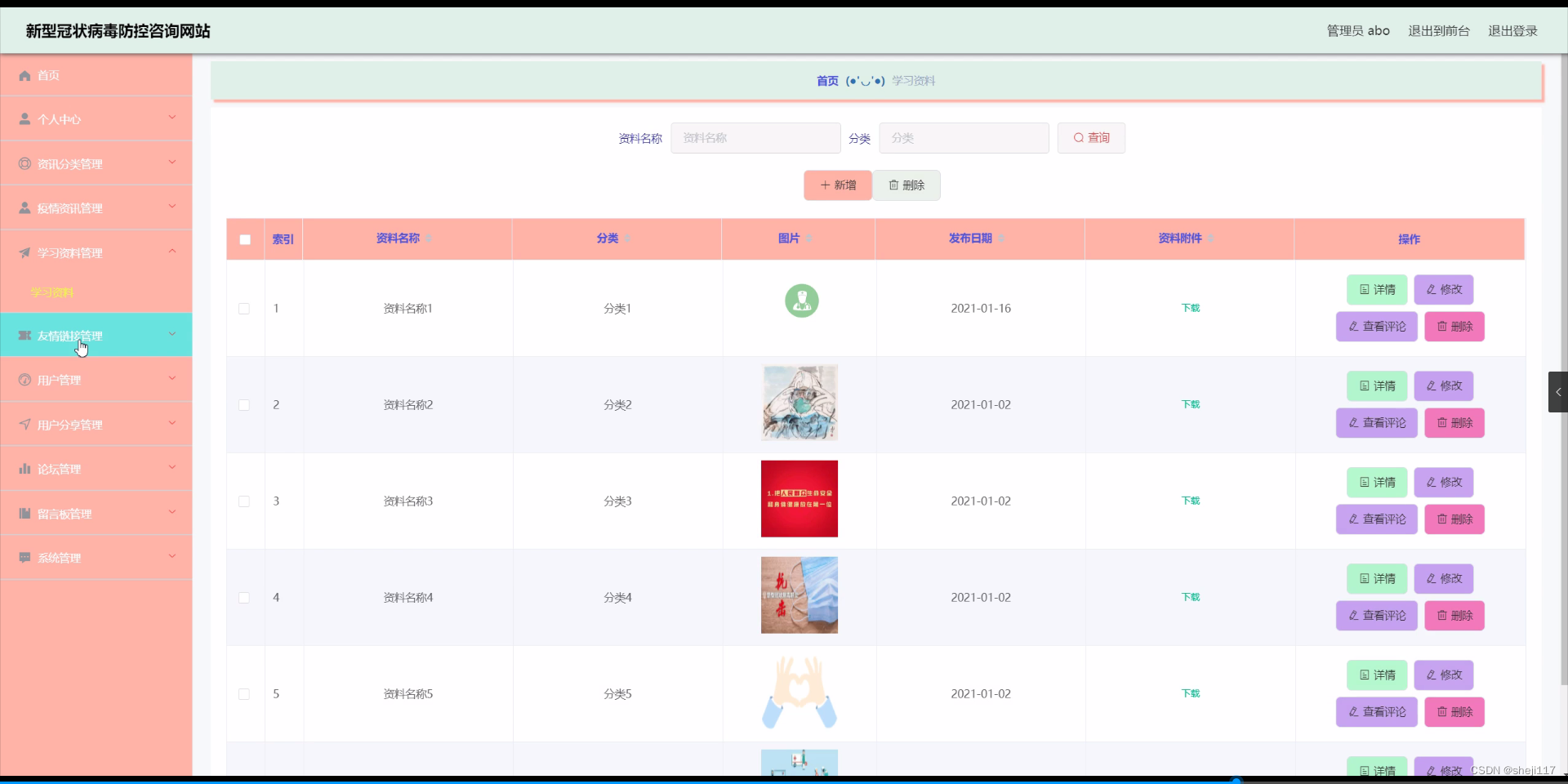Click 查看评论 for row 资料名称3
The height and width of the screenshot is (784, 1568).
[1377, 519]
